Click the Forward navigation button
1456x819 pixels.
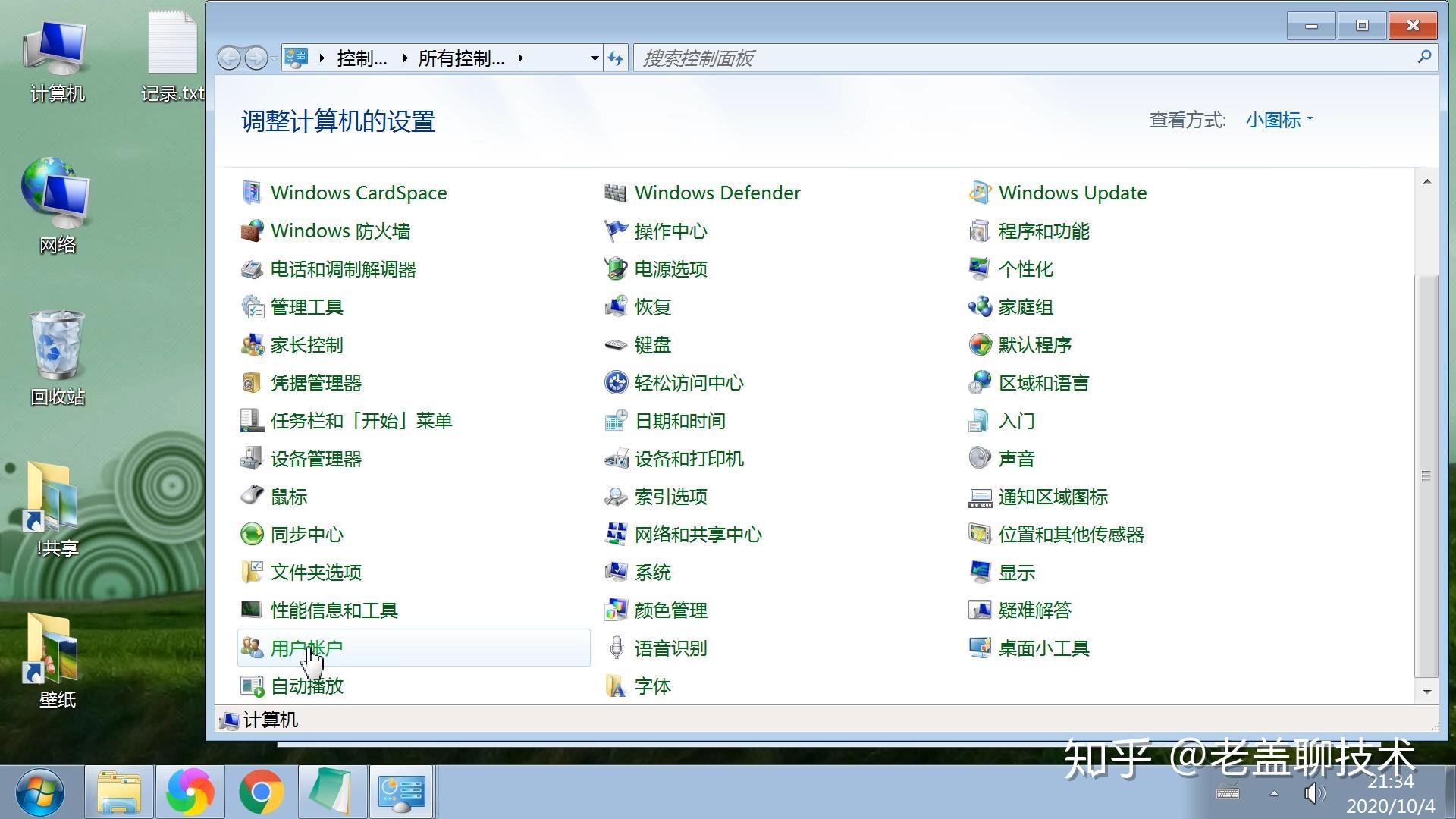coord(256,58)
